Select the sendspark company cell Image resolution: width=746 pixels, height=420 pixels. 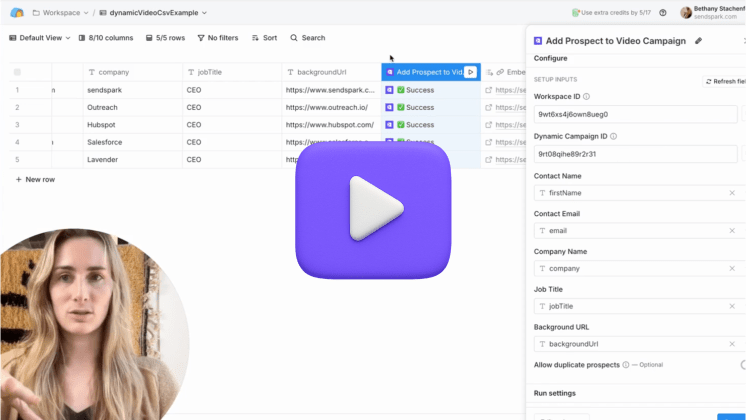[133, 90]
